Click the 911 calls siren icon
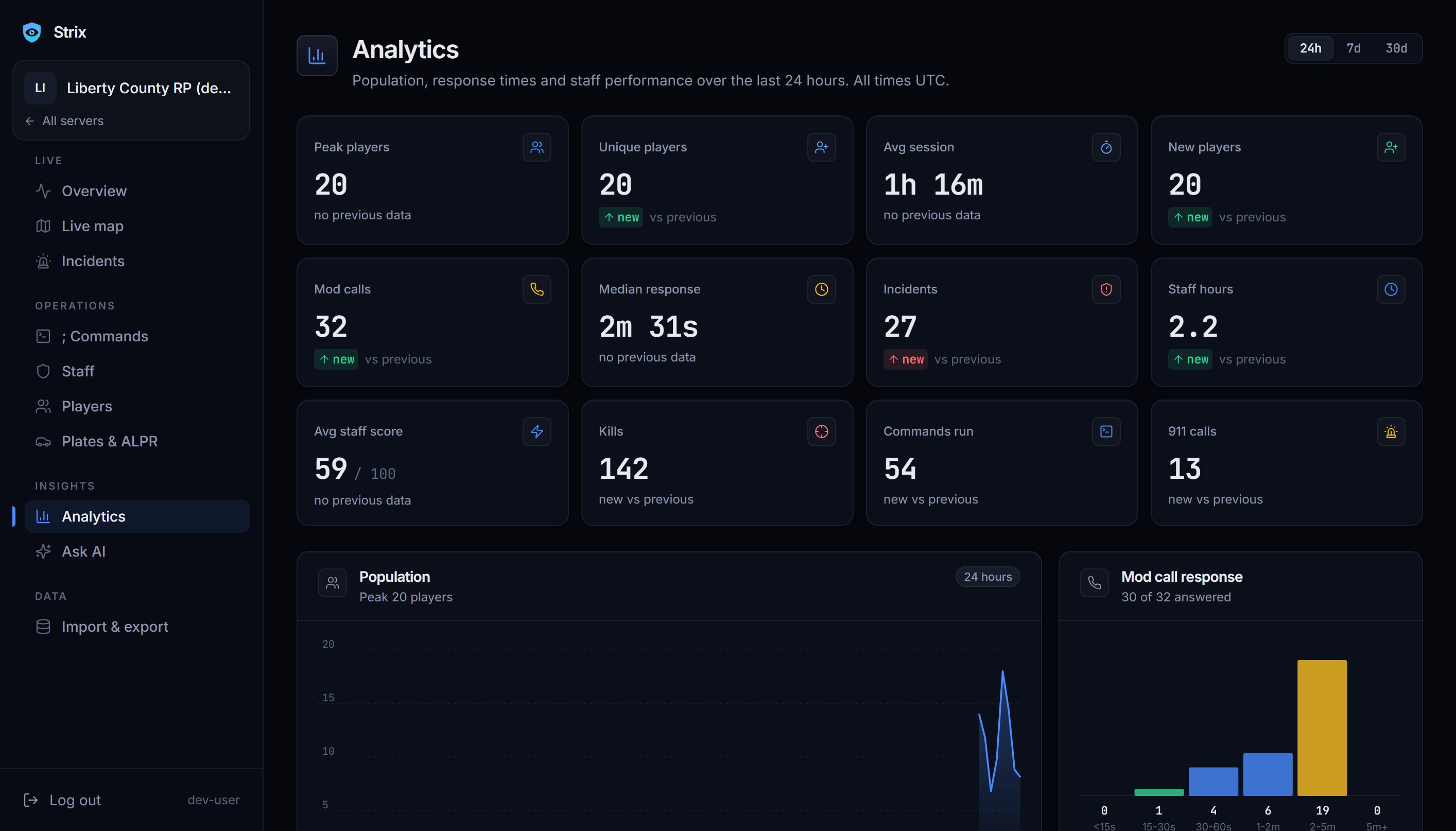The width and height of the screenshot is (1456, 831). point(1391,431)
